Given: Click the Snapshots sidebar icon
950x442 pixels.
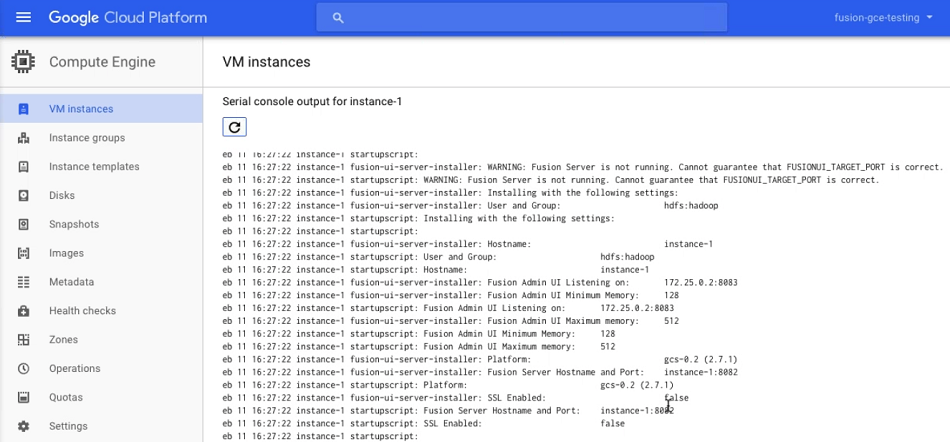Looking at the screenshot, I should click(x=24, y=225).
